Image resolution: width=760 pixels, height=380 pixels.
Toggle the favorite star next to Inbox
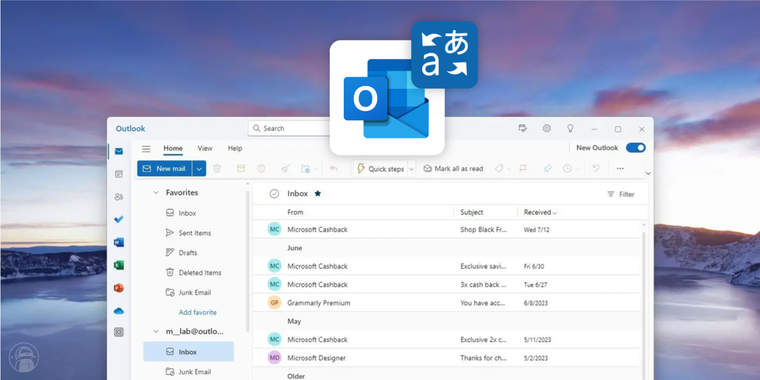tap(317, 193)
